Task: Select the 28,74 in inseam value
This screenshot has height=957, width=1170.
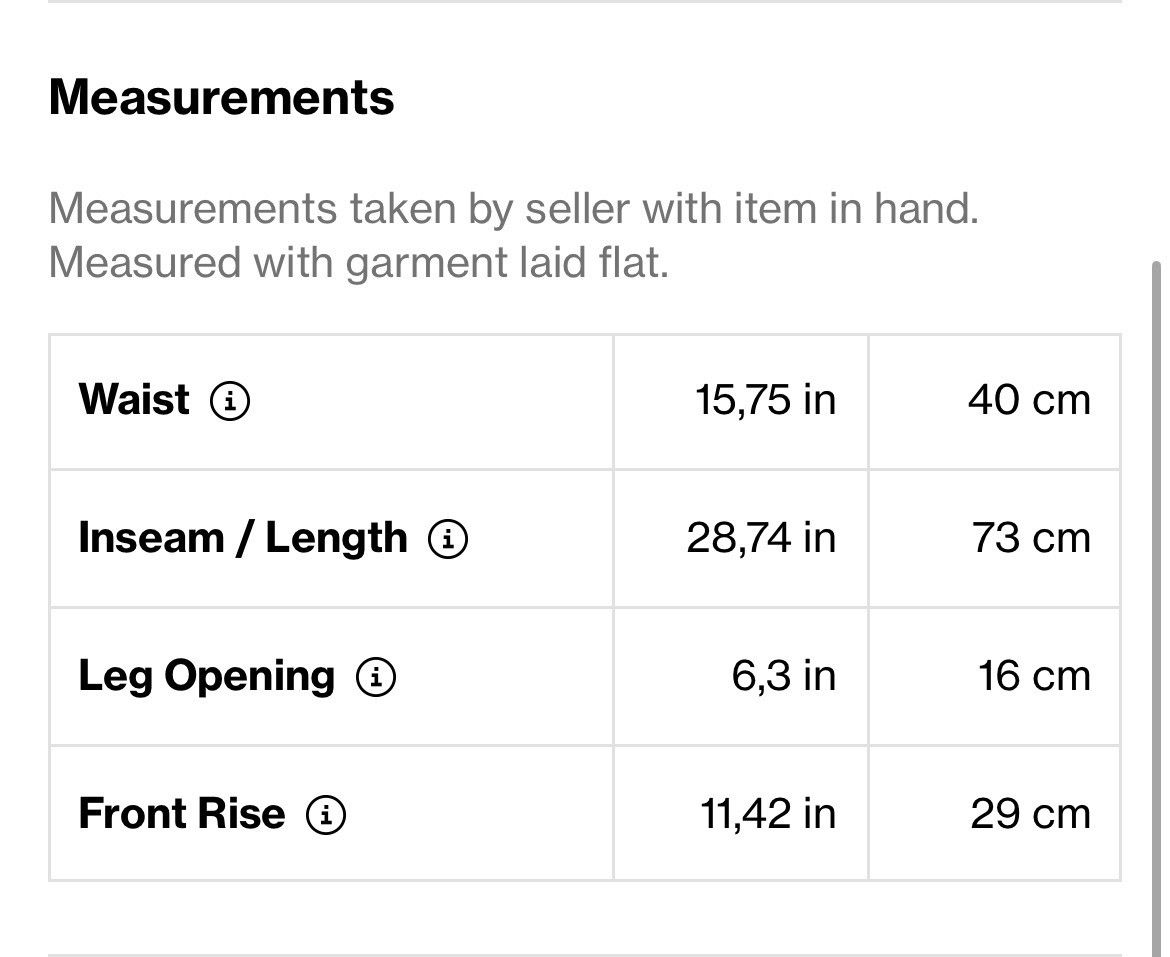Action: (x=761, y=538)
